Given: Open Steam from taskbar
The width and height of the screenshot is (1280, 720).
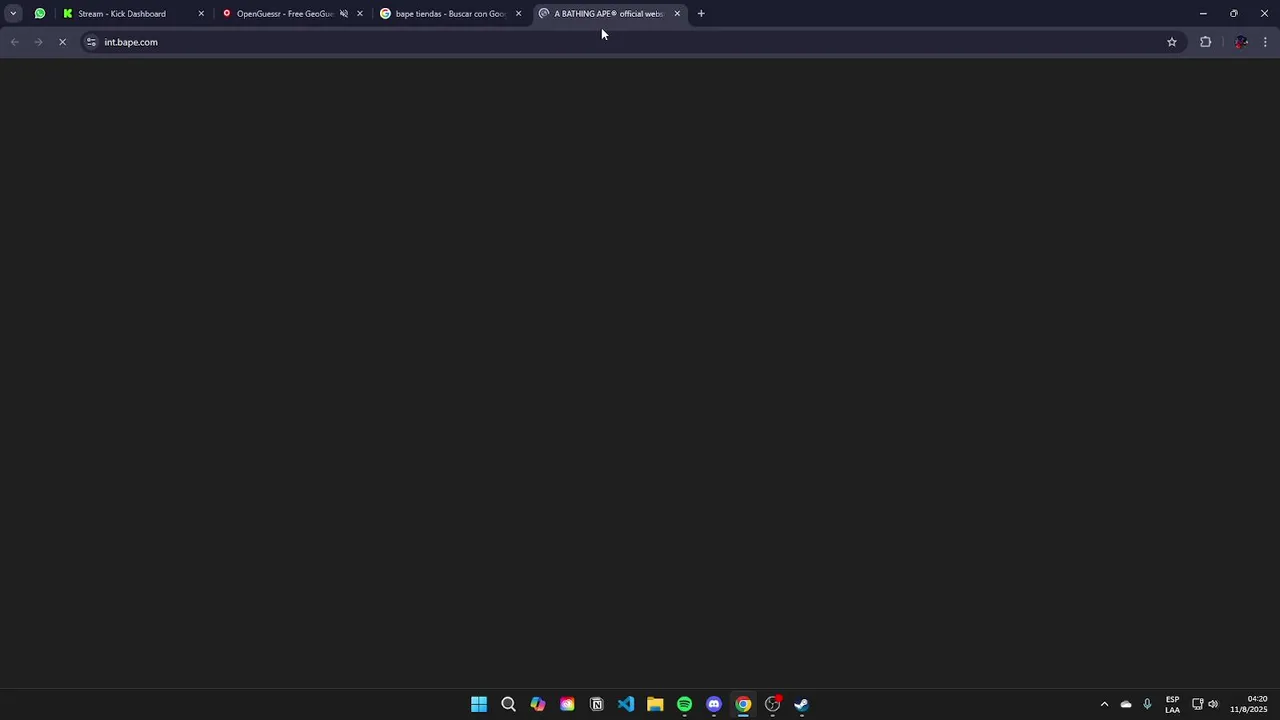Looking at the screenshot, I should pos(802,704).
